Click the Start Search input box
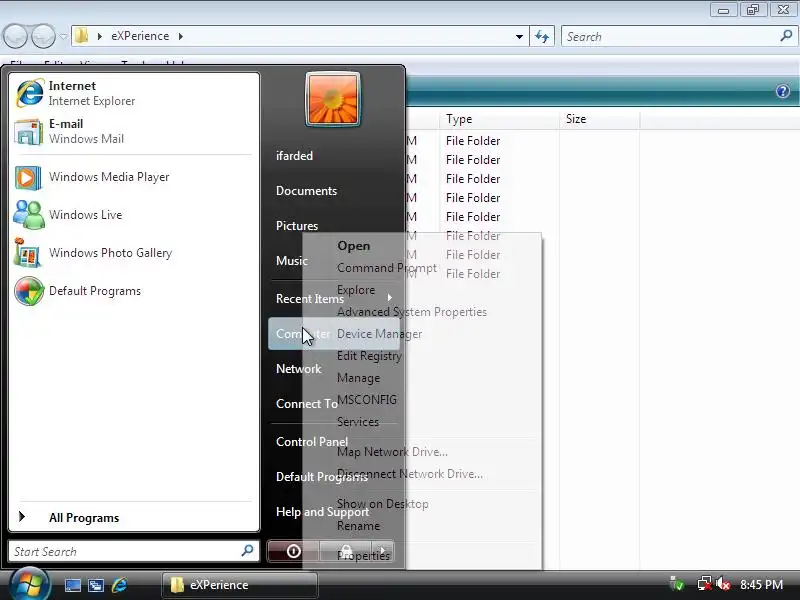This screenshot has height=600, width=800. click(x=134, y=552)
